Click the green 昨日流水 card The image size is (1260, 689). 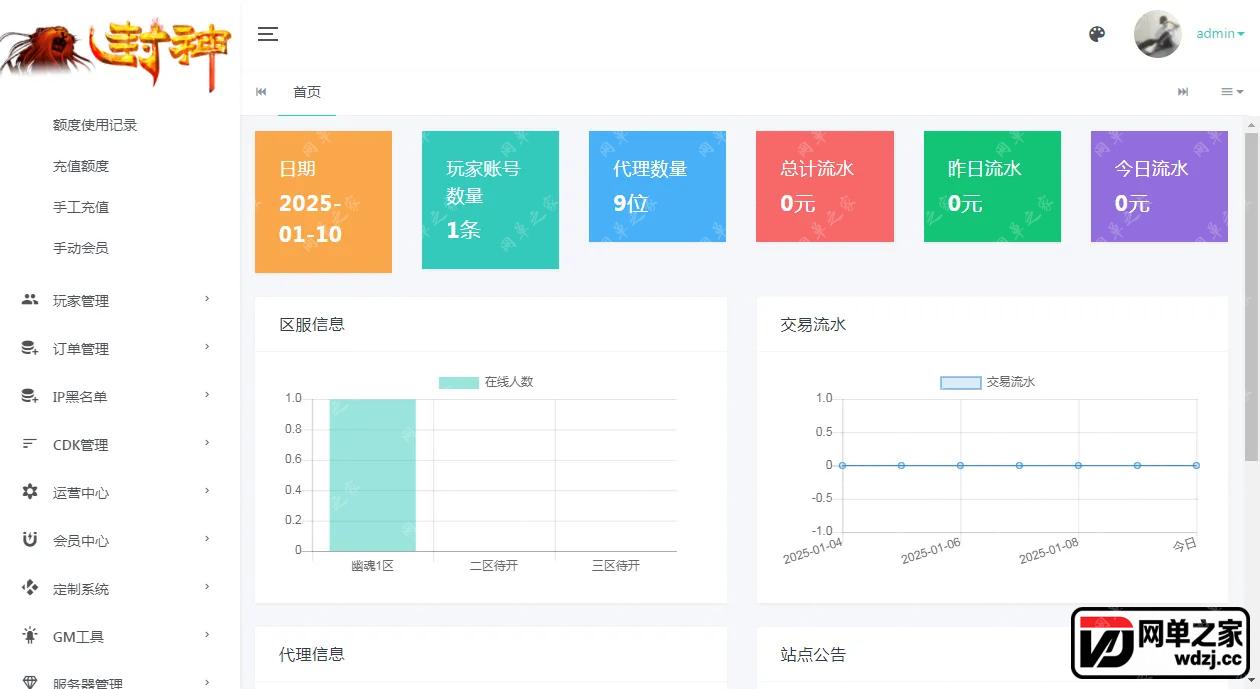tap(992, 186)
